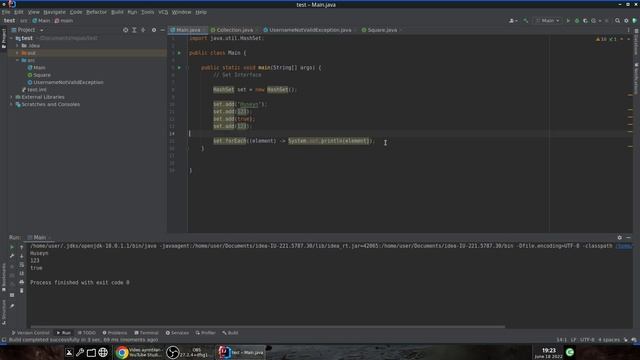
Task: Switch to UsernameNotValidException.java tab
Action: coord(309,30)
